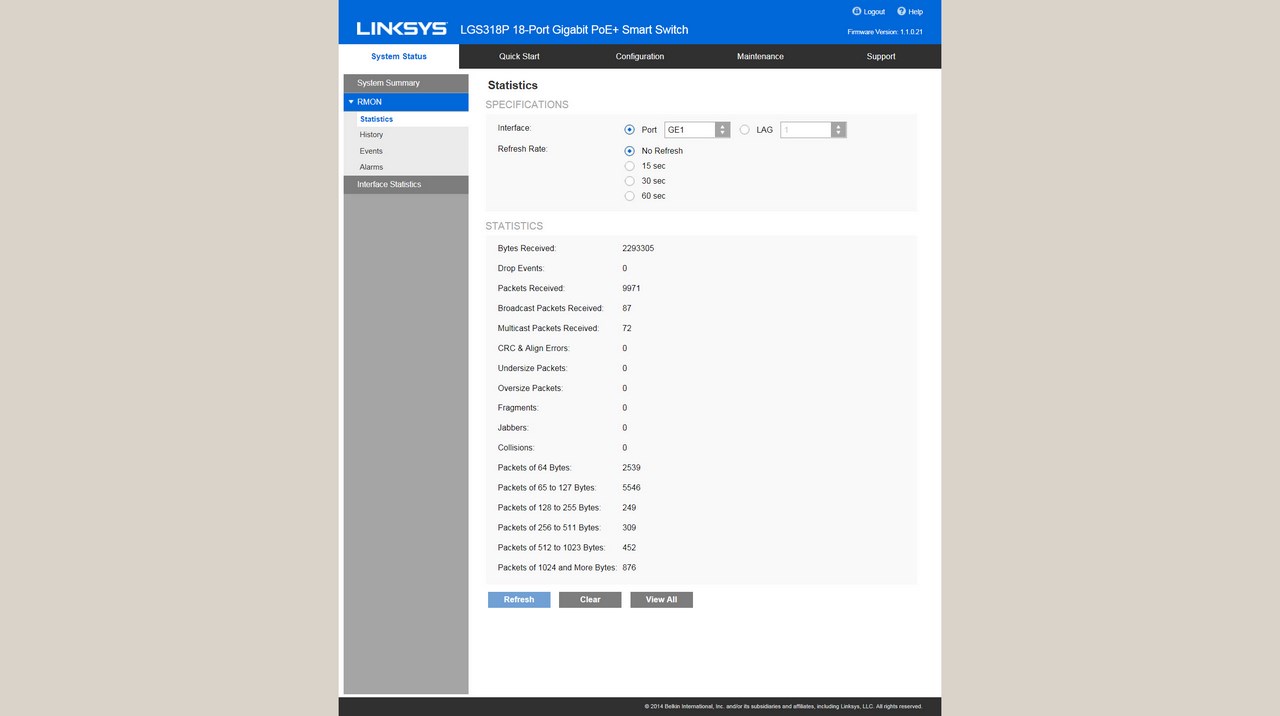The image size is (1280, 716).
Task: Click the Linksys logo
Action: click(x=401, y=29)
